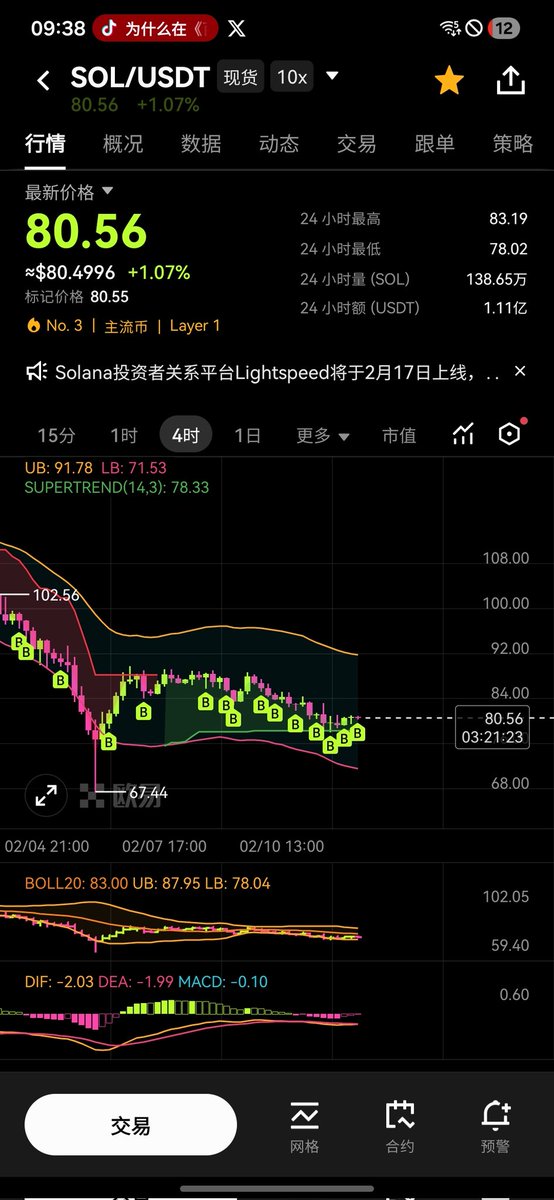Switch to the 策略 tab
This screenshot has width=554, height=1200.
pyautogui.click(x=513, y=143)
